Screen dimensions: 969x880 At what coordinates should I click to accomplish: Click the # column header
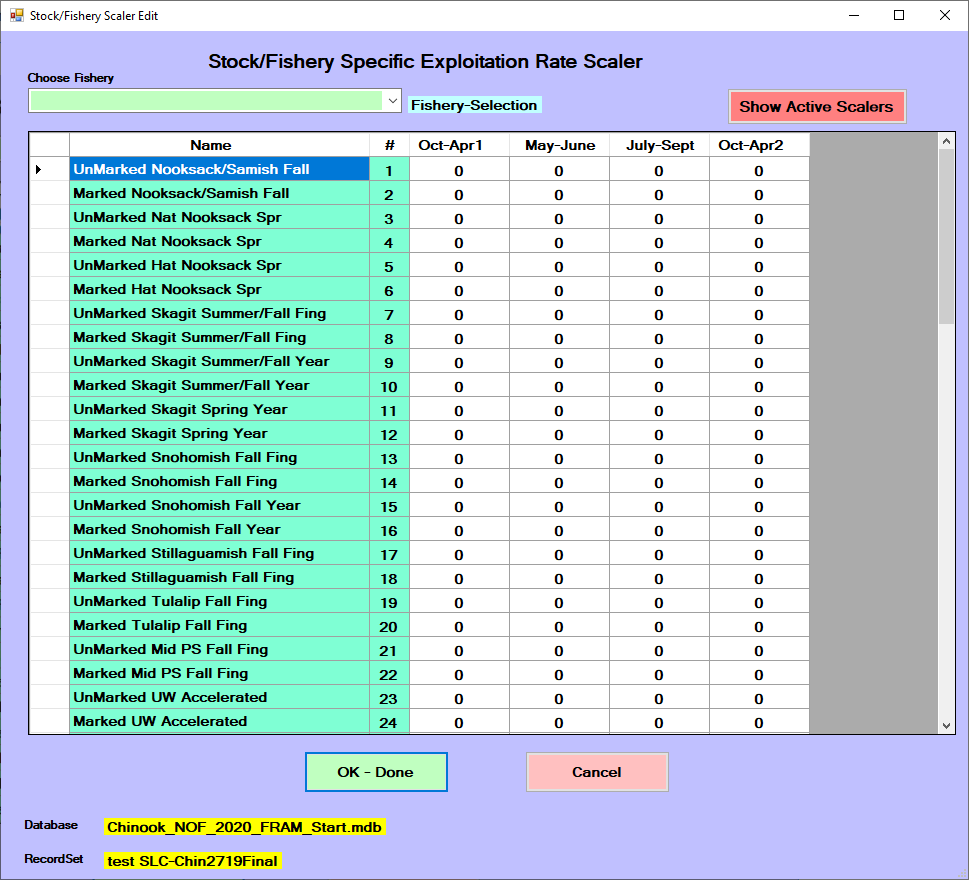pyautogui.click(x=389, y=145)
